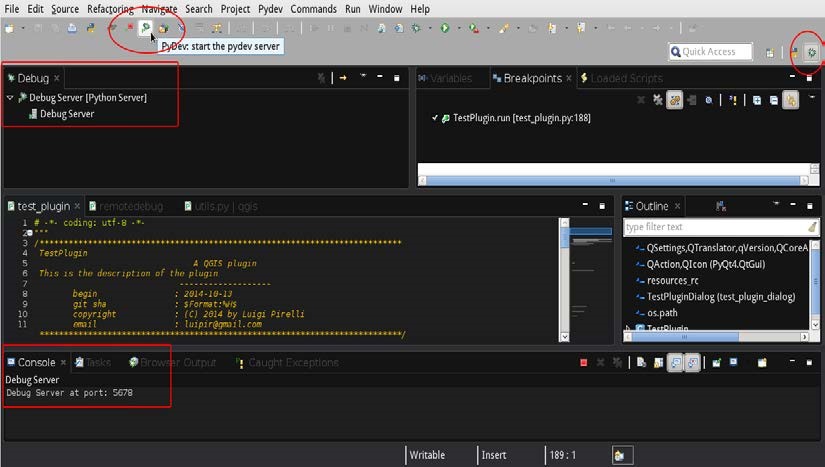This screenshot has width=825, height=467.
Task: Click the New toolbar icon
Action: tap(9, 28)
